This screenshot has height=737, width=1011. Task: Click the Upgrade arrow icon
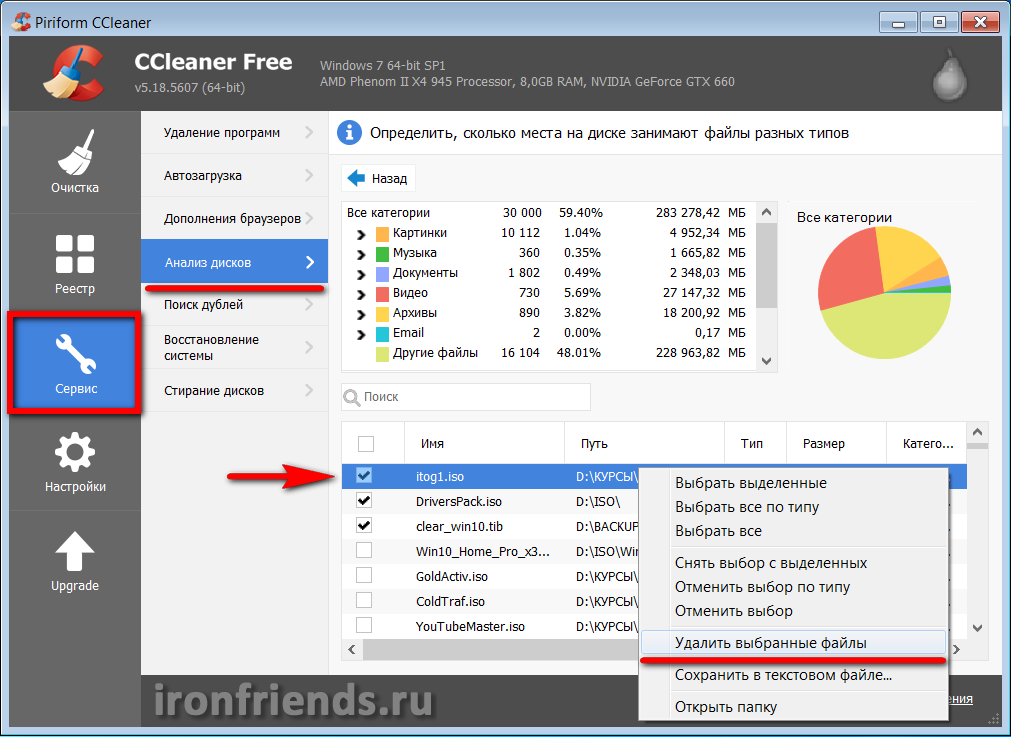point(75,560)
